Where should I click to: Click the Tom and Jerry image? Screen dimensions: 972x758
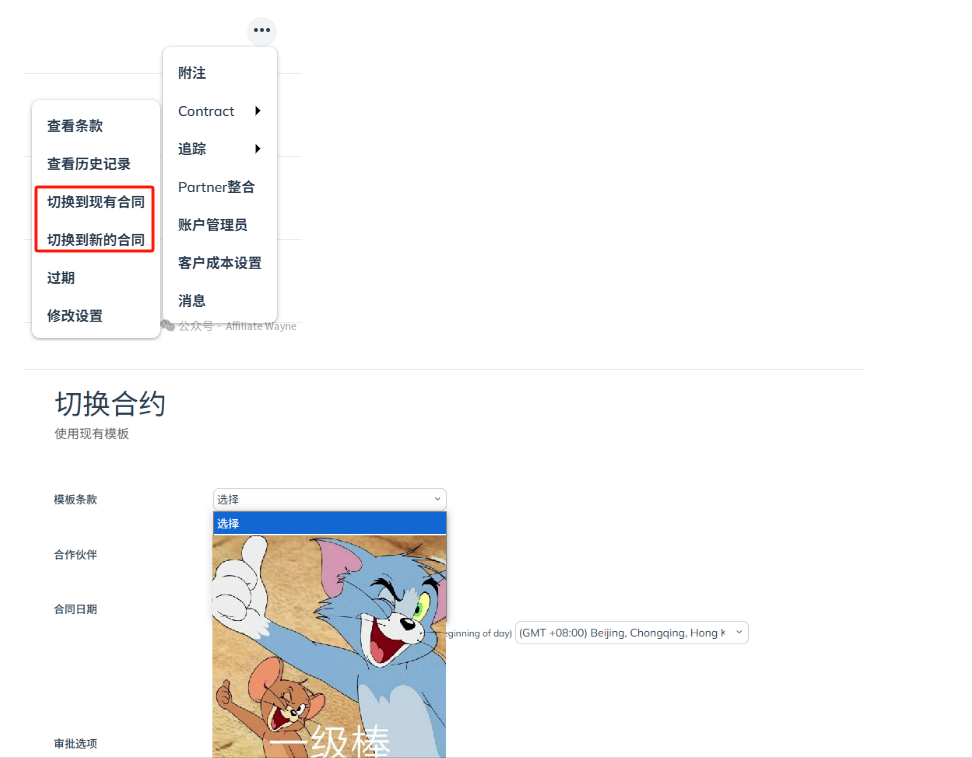click(329, 646)
